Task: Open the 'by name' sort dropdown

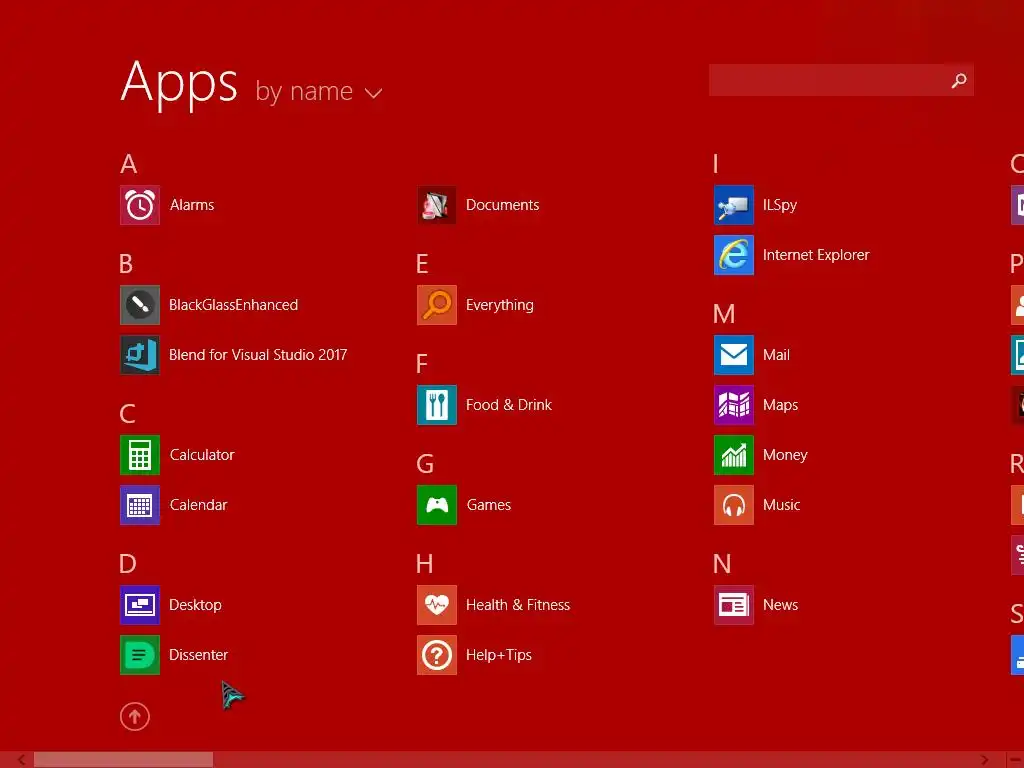Action: coord(319,91)
